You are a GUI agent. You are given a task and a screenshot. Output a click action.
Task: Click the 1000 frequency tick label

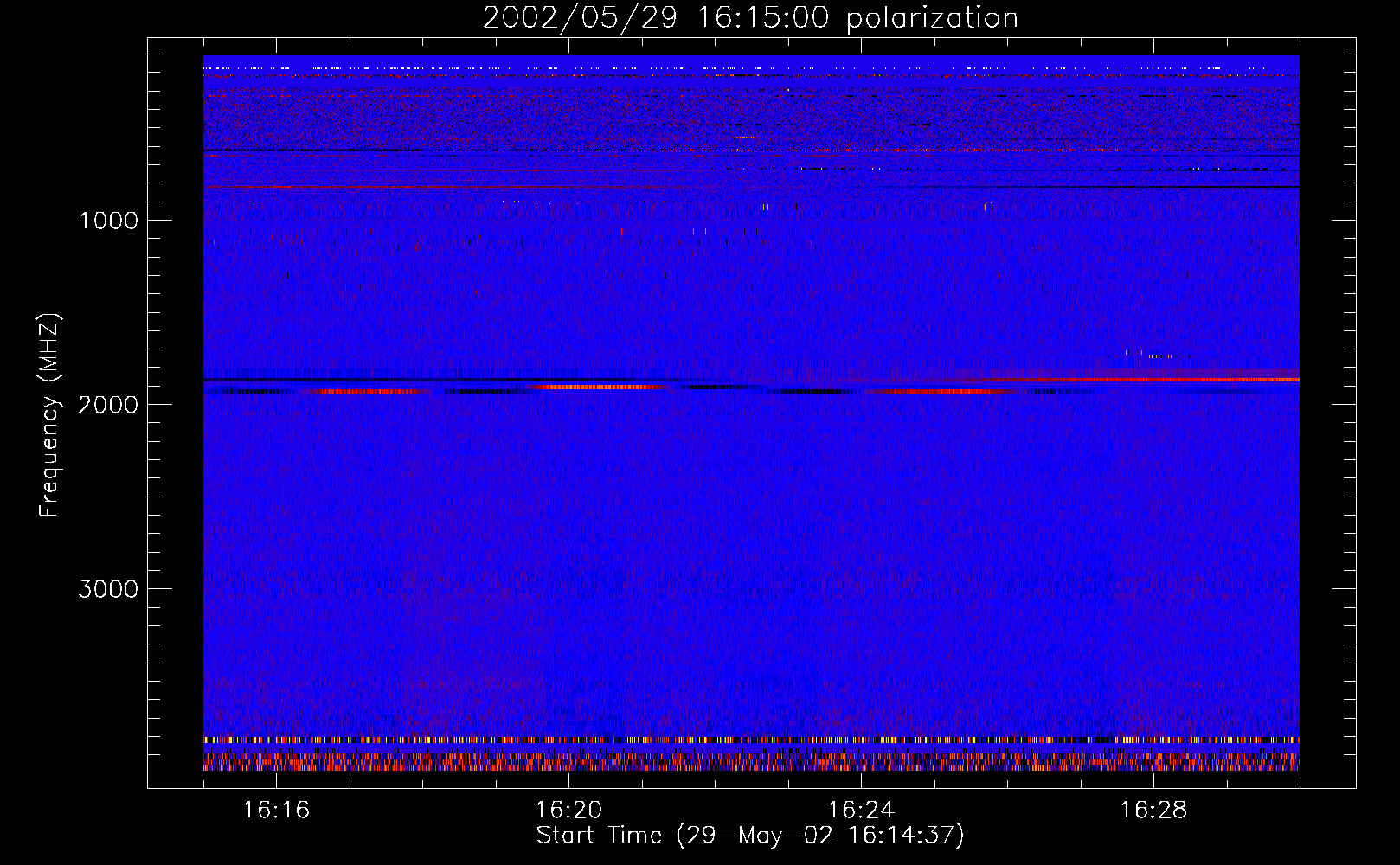coord(109,221)
